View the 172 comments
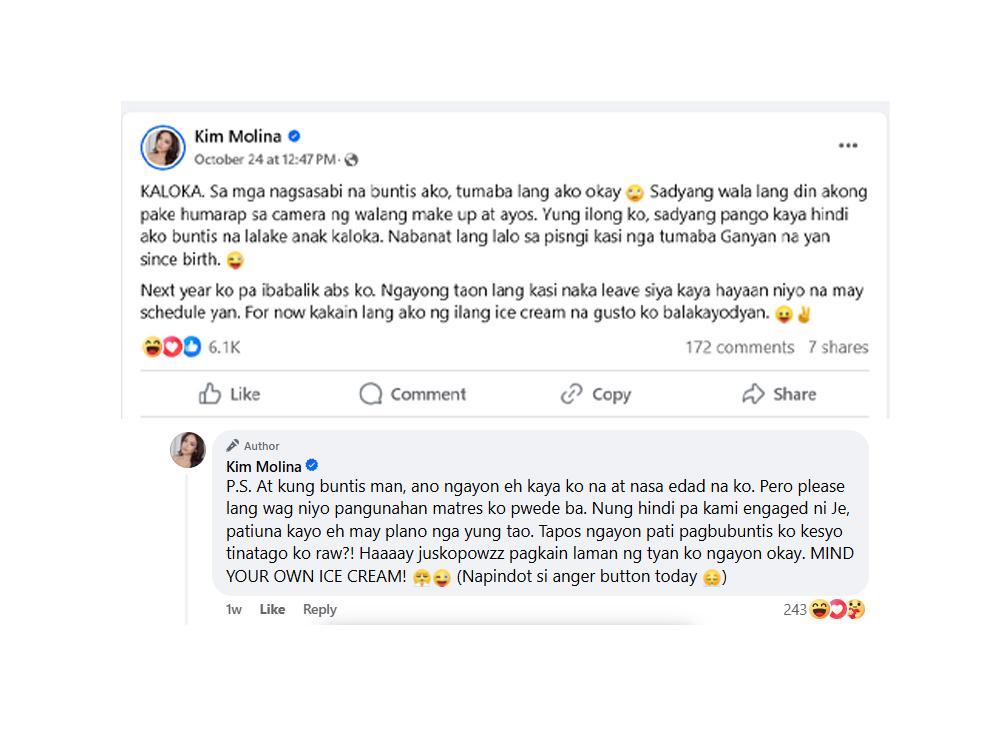 [740, 347]
